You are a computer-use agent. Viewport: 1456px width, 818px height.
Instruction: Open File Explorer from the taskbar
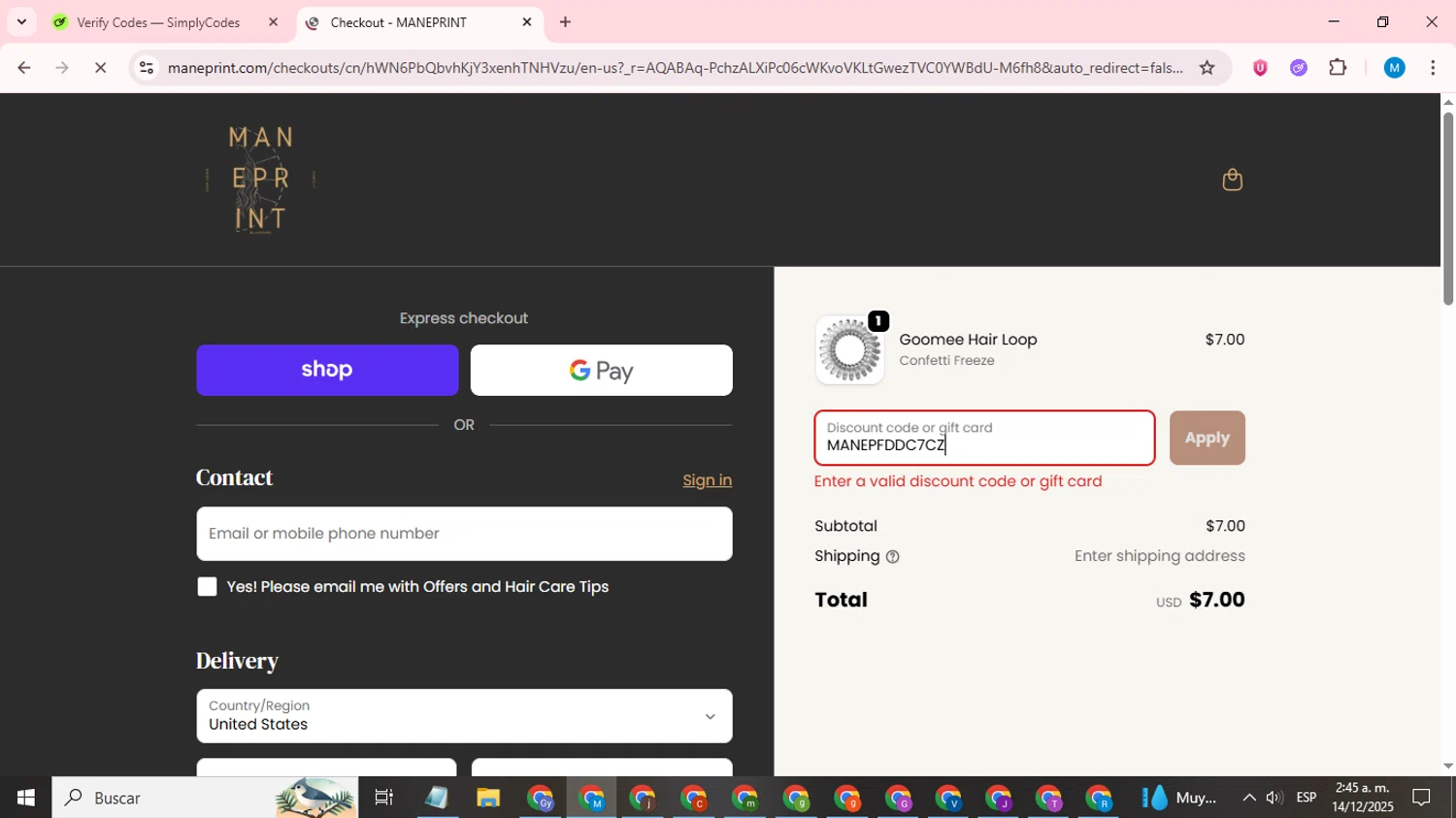click(x=487, y=798)
